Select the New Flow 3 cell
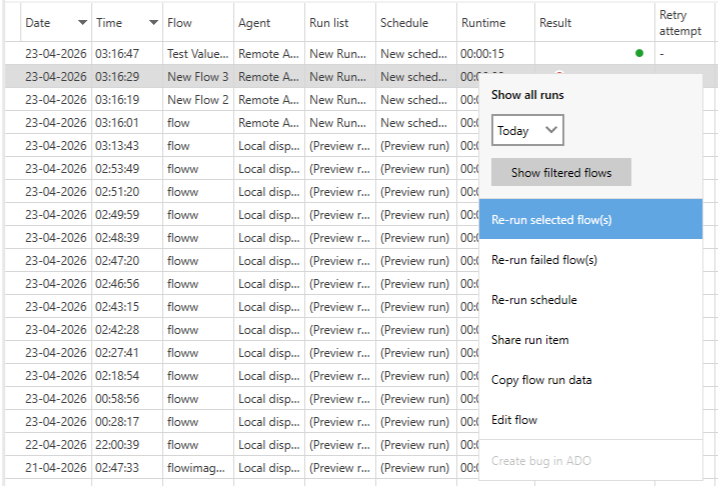The height and width of the screenshot is (486, 718). coord(198,76)
